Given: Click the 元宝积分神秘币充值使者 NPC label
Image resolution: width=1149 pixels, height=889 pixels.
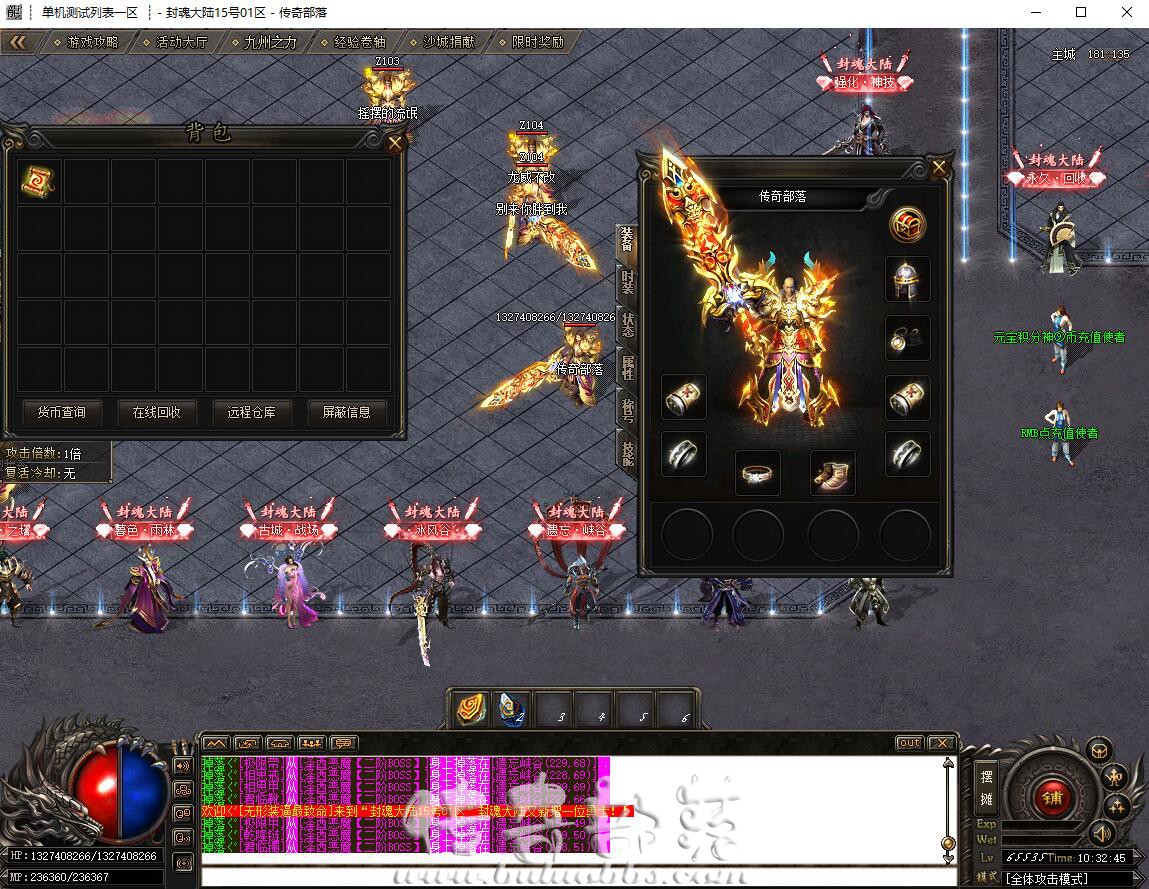Looking at the screenshot, I should (x=1059, y=337).
